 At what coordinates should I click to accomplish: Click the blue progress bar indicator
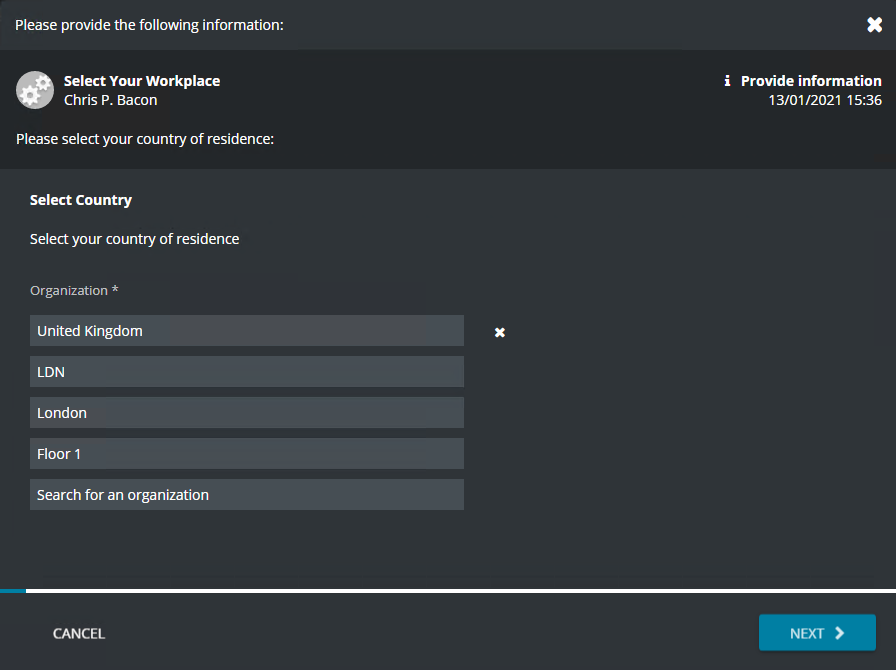[x=13, y=591]
